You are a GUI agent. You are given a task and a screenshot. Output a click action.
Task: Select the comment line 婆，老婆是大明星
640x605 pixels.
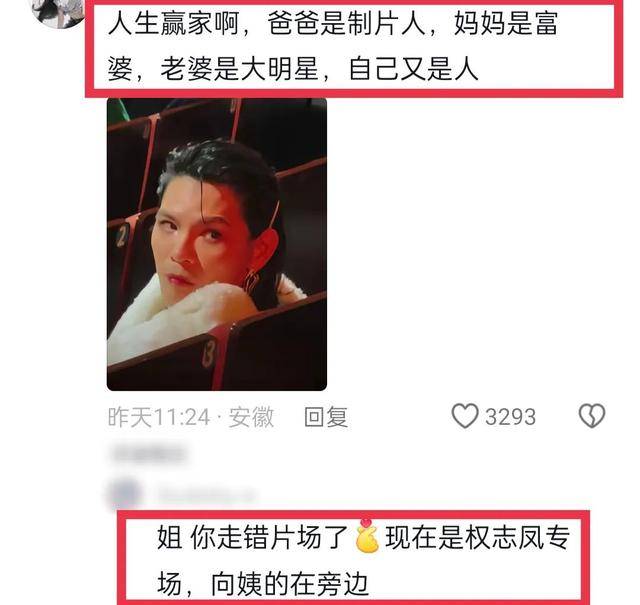pos(293,68)
